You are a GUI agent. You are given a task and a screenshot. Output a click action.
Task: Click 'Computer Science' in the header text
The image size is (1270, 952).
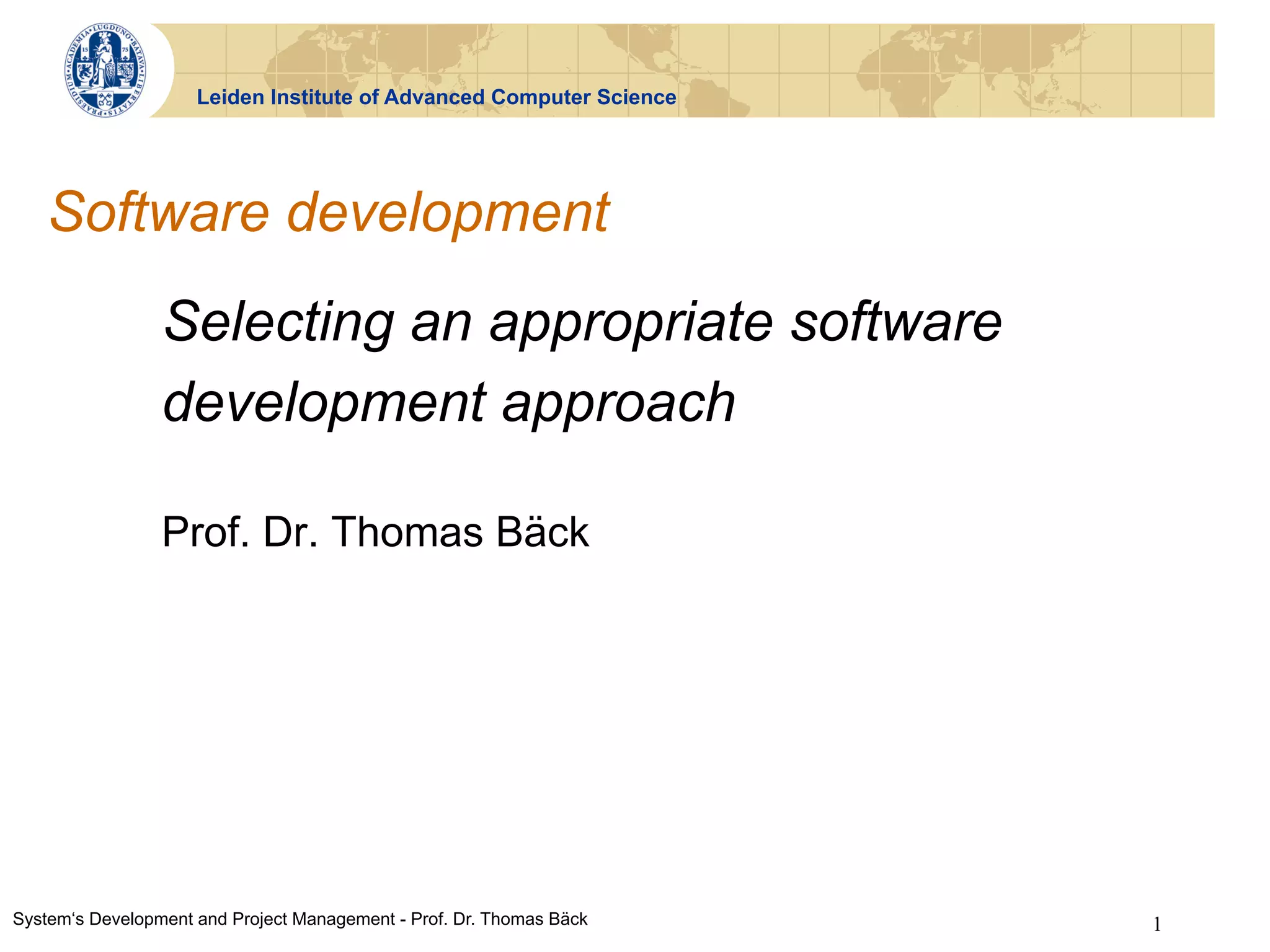click(583, 97)
